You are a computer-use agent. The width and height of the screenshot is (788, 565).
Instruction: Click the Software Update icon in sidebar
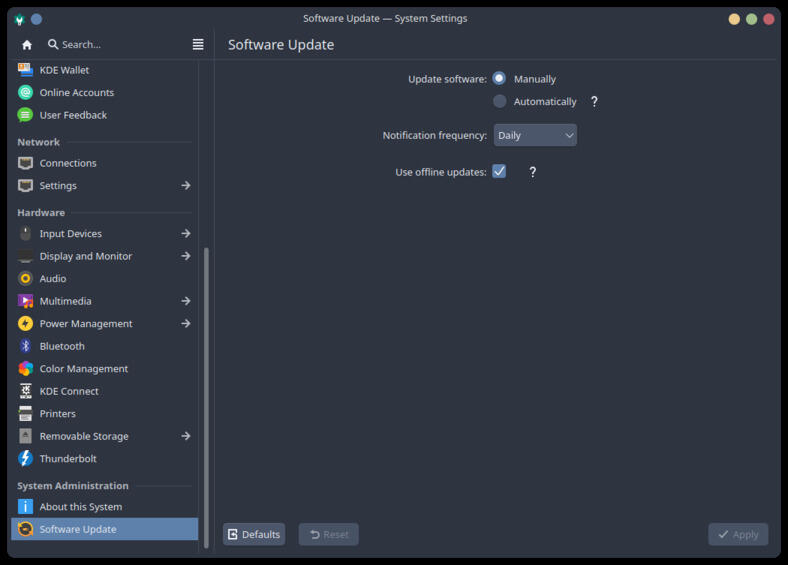pos(25,529)
